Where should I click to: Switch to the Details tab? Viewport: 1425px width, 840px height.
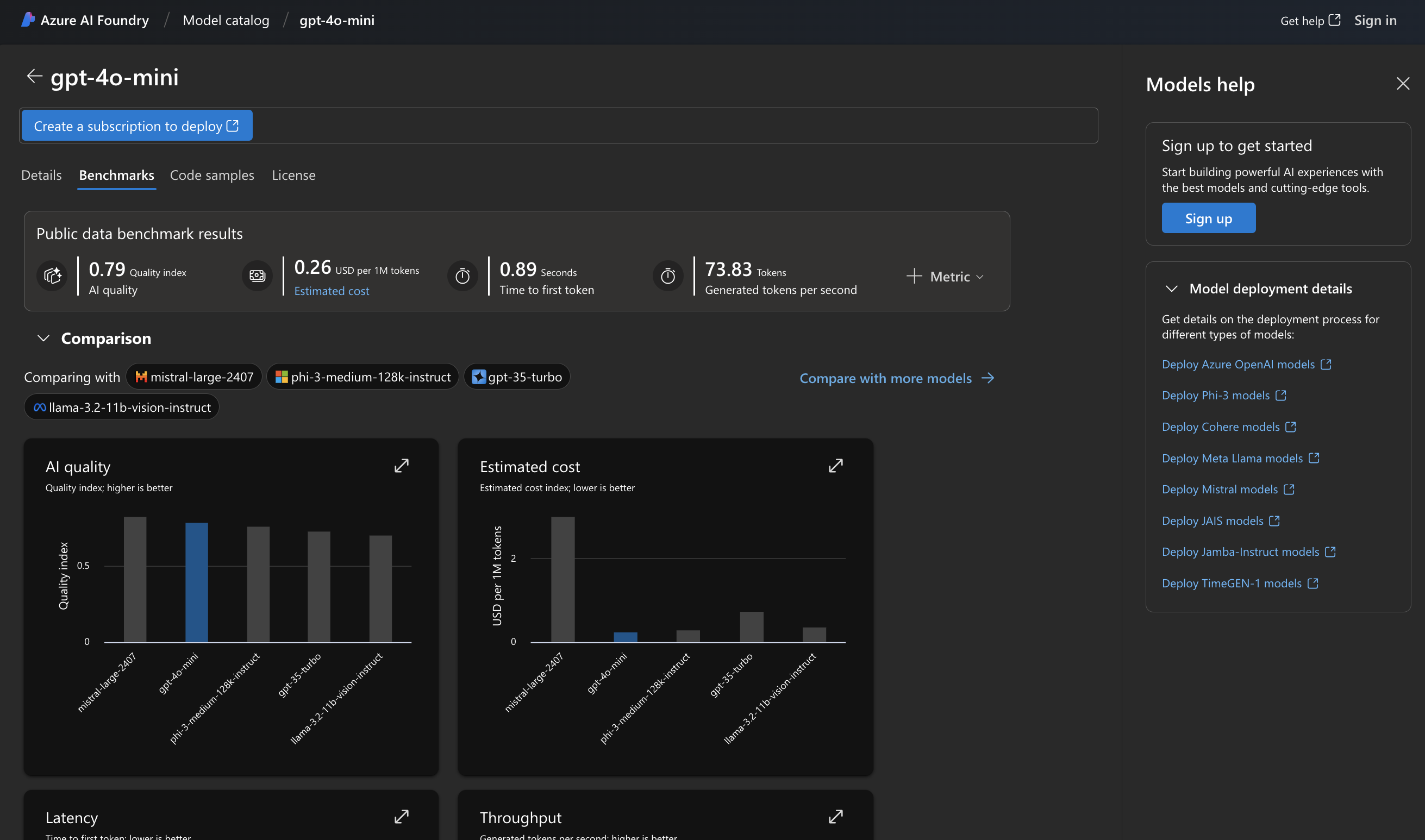tap(41, 175)
